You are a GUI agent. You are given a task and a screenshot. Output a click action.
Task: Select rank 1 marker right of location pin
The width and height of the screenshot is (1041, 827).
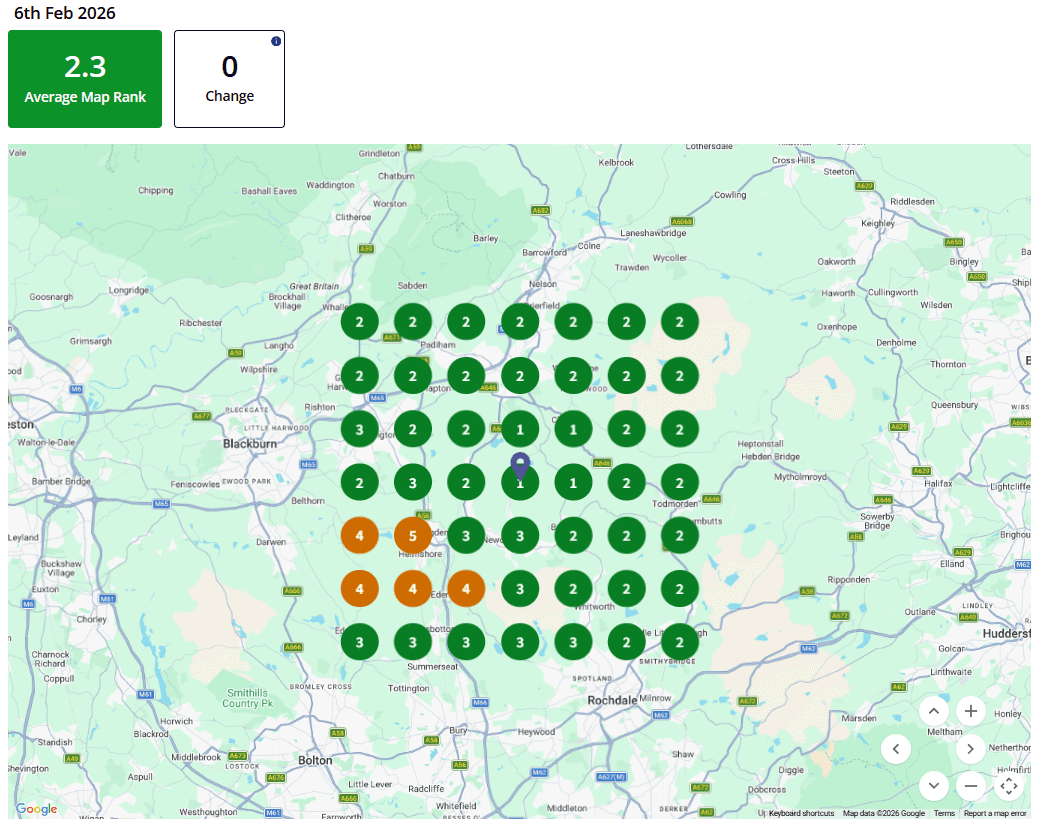coord(573,483)
